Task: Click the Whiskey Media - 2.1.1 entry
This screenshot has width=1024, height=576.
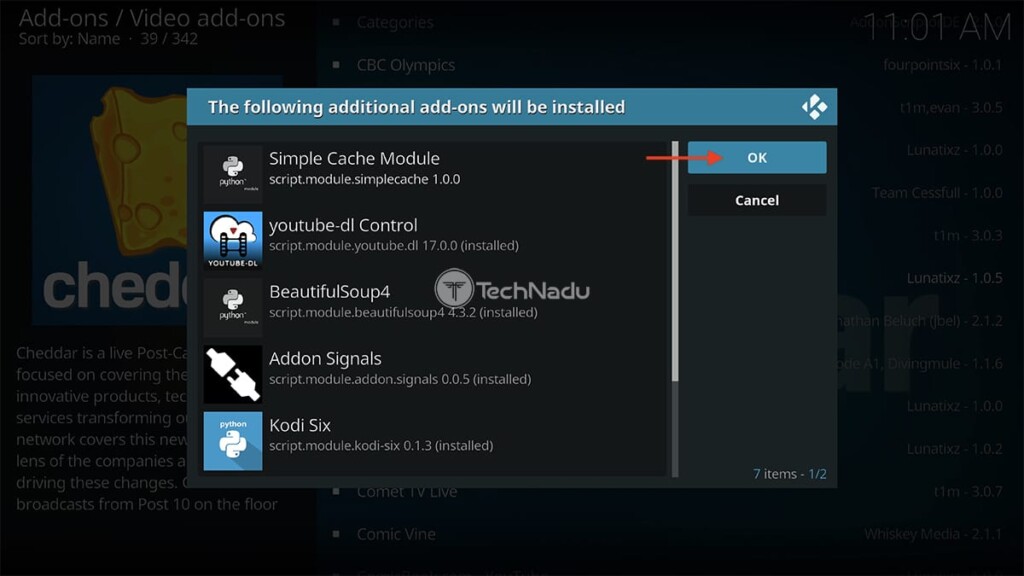Action: click(x=933, y=534)
